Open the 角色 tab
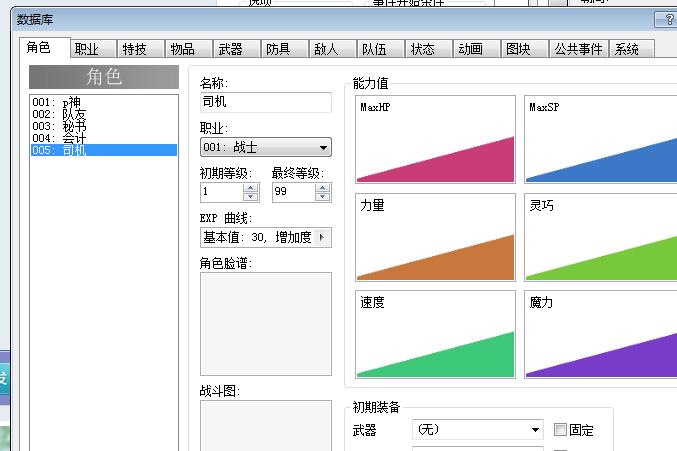The height and width of the screenshot is (451, 677). (x=44, y=47)
